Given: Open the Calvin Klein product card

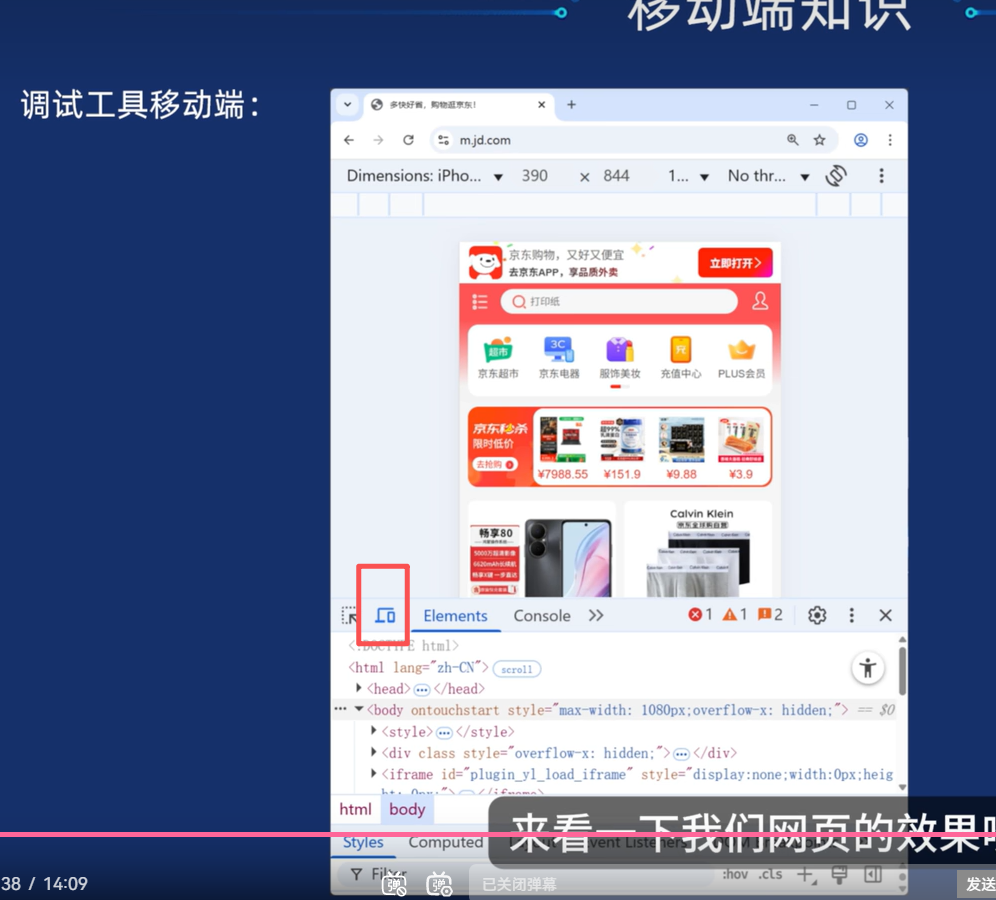Looking at the screenshot, I should (698, 549).
